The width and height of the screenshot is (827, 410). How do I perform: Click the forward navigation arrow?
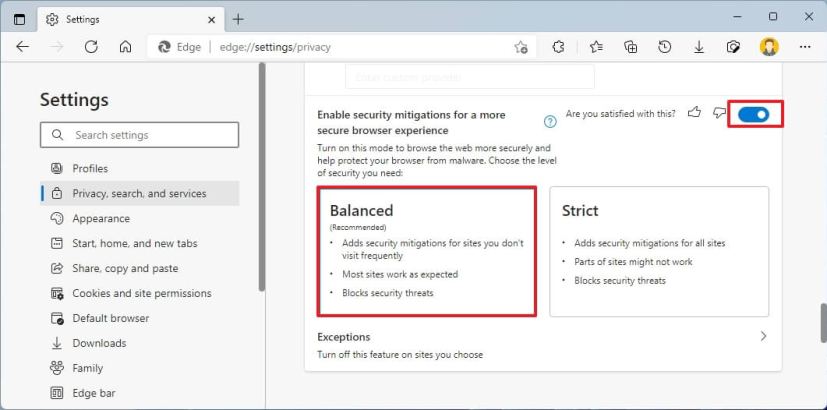click(57, 47)
